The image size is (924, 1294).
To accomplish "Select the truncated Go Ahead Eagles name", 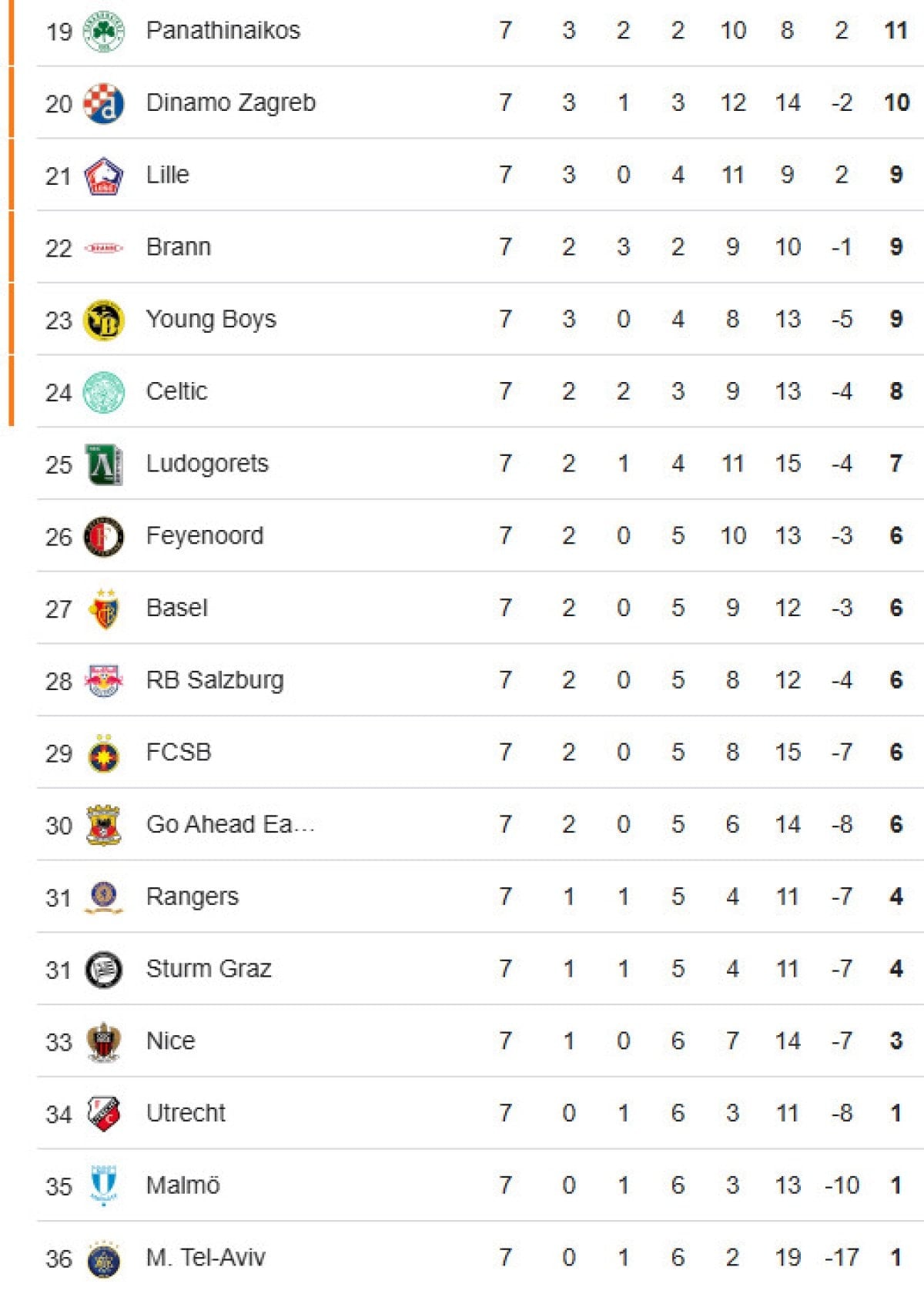I will pyautogui.click(x=229, y=825).
